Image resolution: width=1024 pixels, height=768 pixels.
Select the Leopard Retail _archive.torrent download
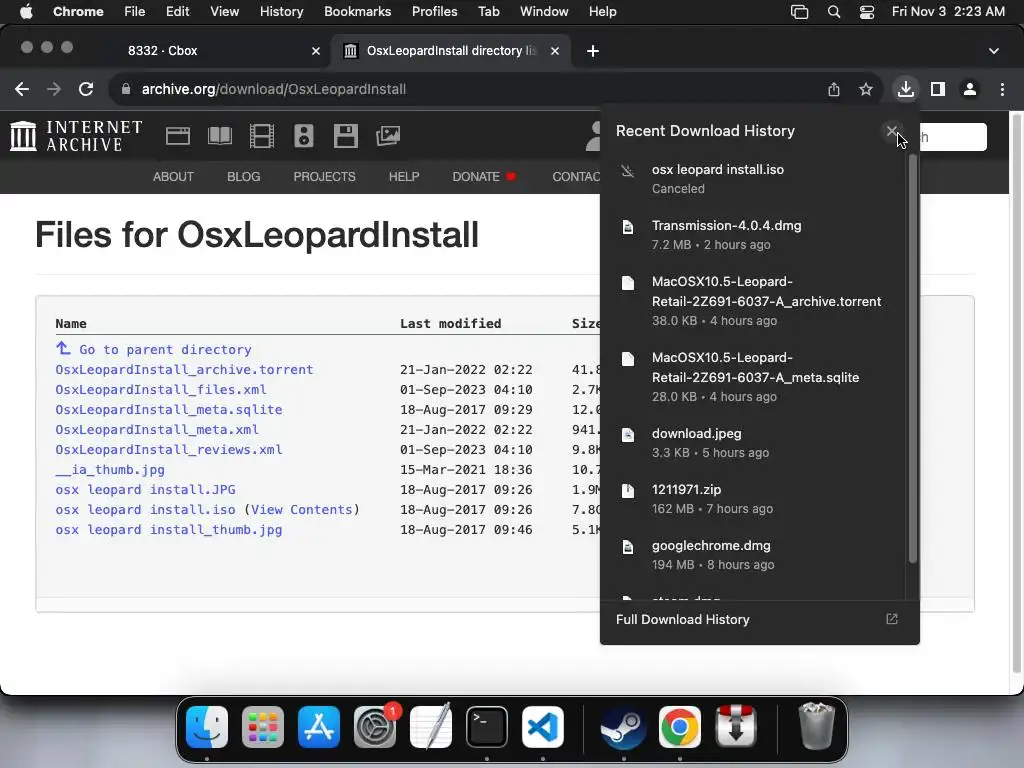pyautogui.click(x=754, y=300)
